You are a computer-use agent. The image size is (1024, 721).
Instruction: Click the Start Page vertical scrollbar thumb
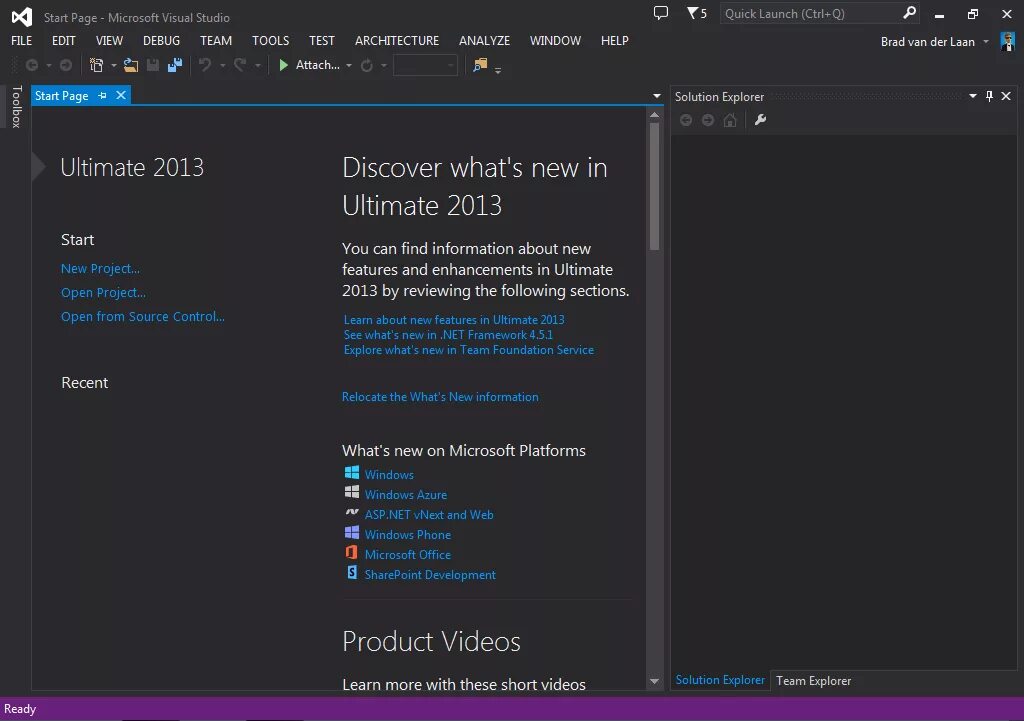(x=654, y=186)
